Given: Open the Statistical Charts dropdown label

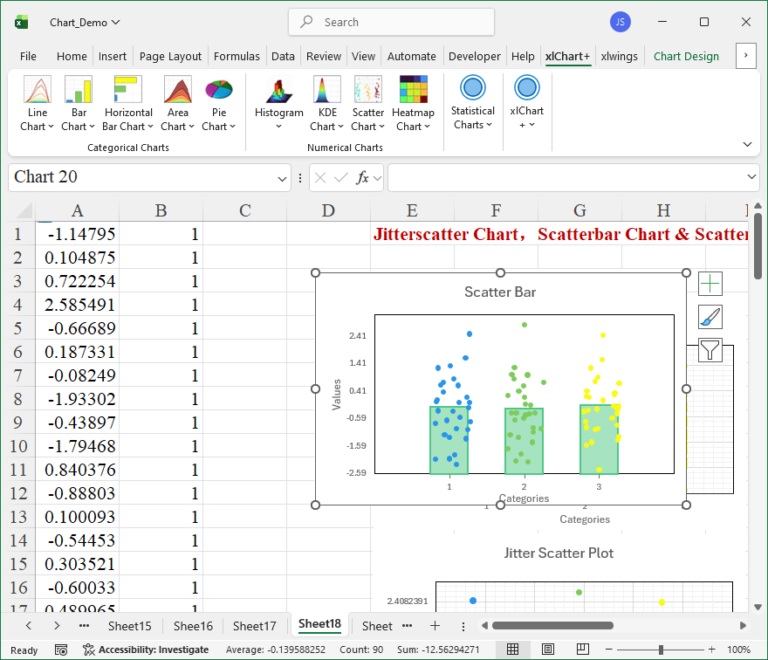Looking at the screenshot, I should 473,118.
